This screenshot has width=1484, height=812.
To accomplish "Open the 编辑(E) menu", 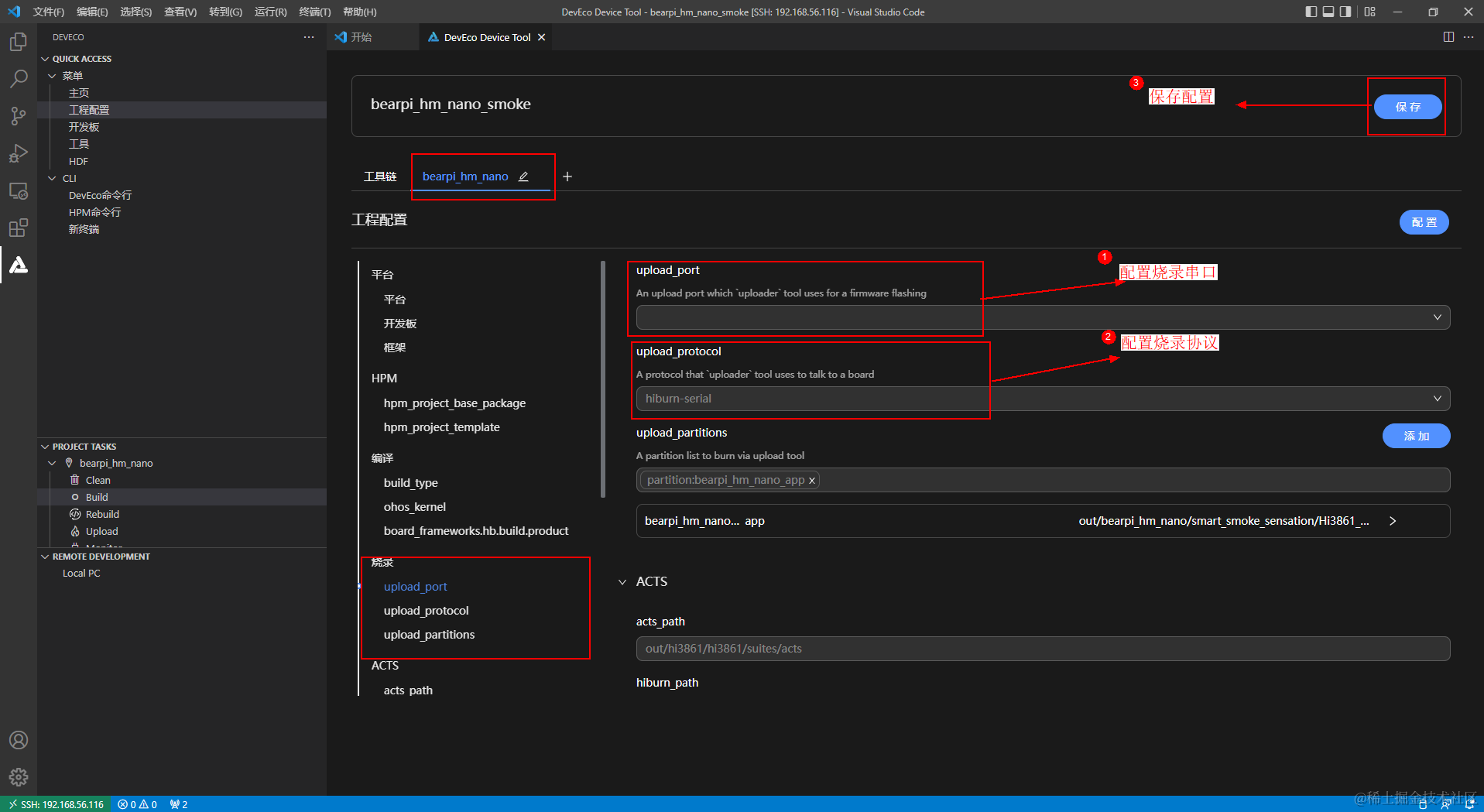I will (x=92, y=12).
